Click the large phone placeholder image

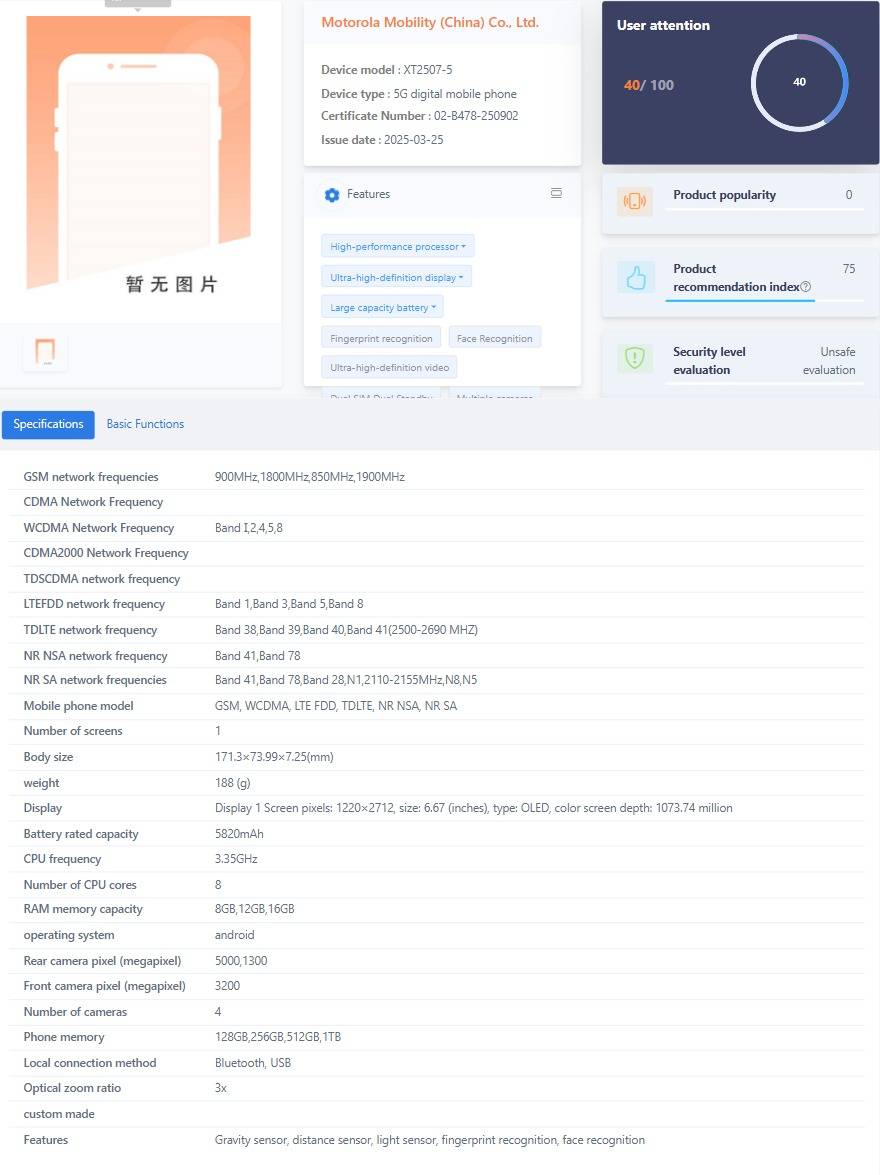point(139,160)
